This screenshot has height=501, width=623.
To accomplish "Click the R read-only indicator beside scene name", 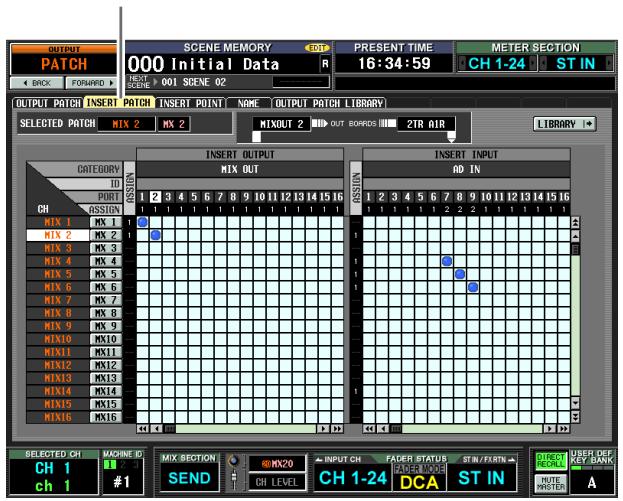I will click(325, 64).
